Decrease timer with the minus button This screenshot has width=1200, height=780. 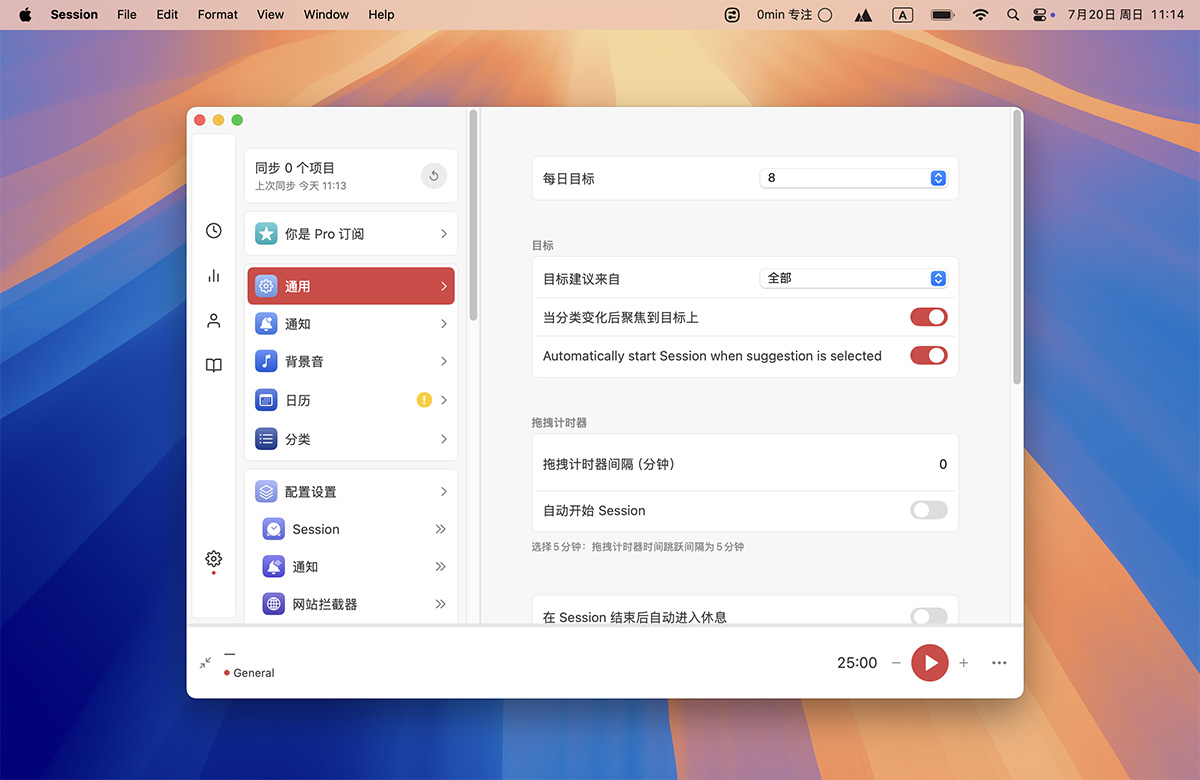pyautogui.click(x=896, y=662)
